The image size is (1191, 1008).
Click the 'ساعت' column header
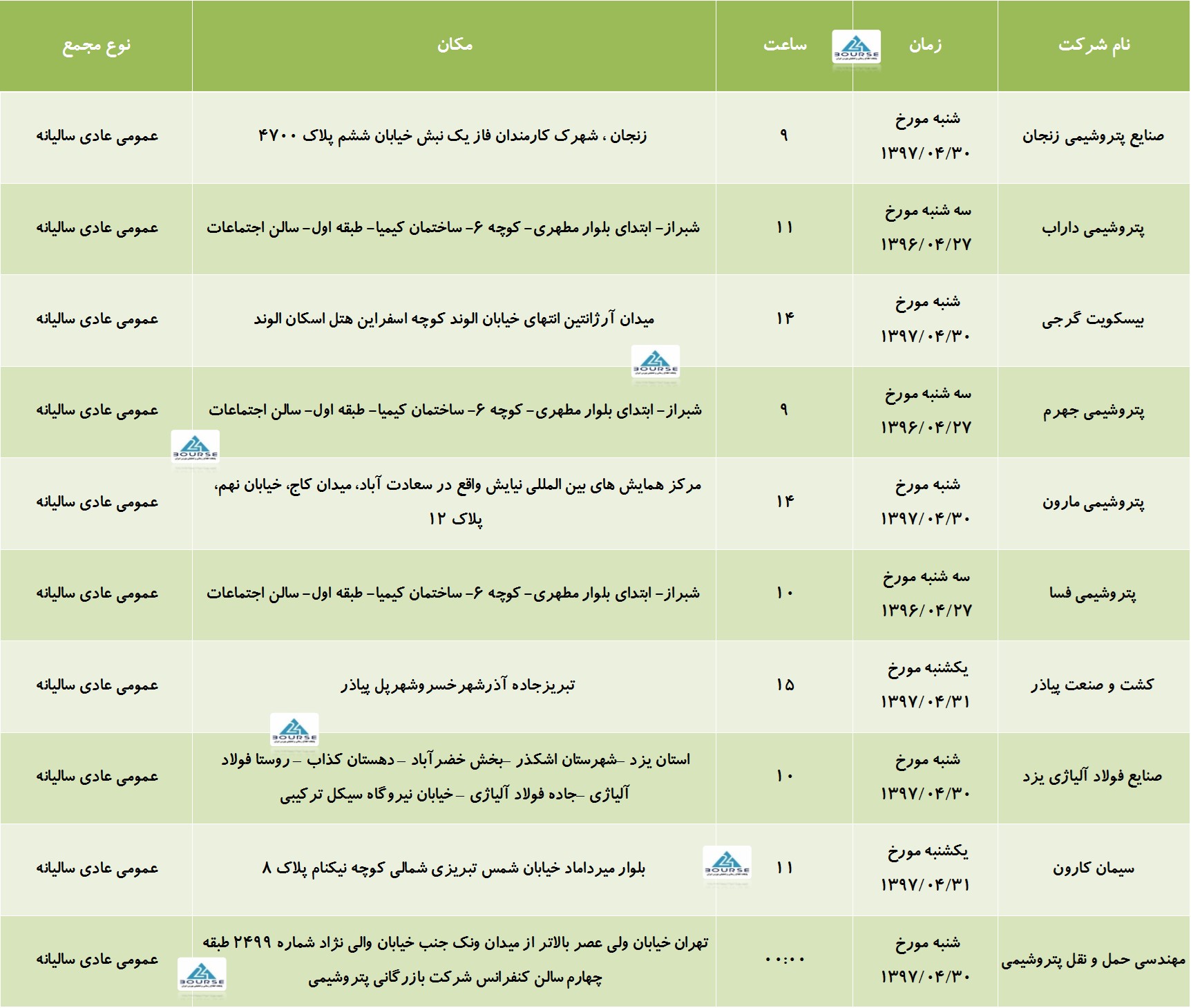click(x=785, y=45)
